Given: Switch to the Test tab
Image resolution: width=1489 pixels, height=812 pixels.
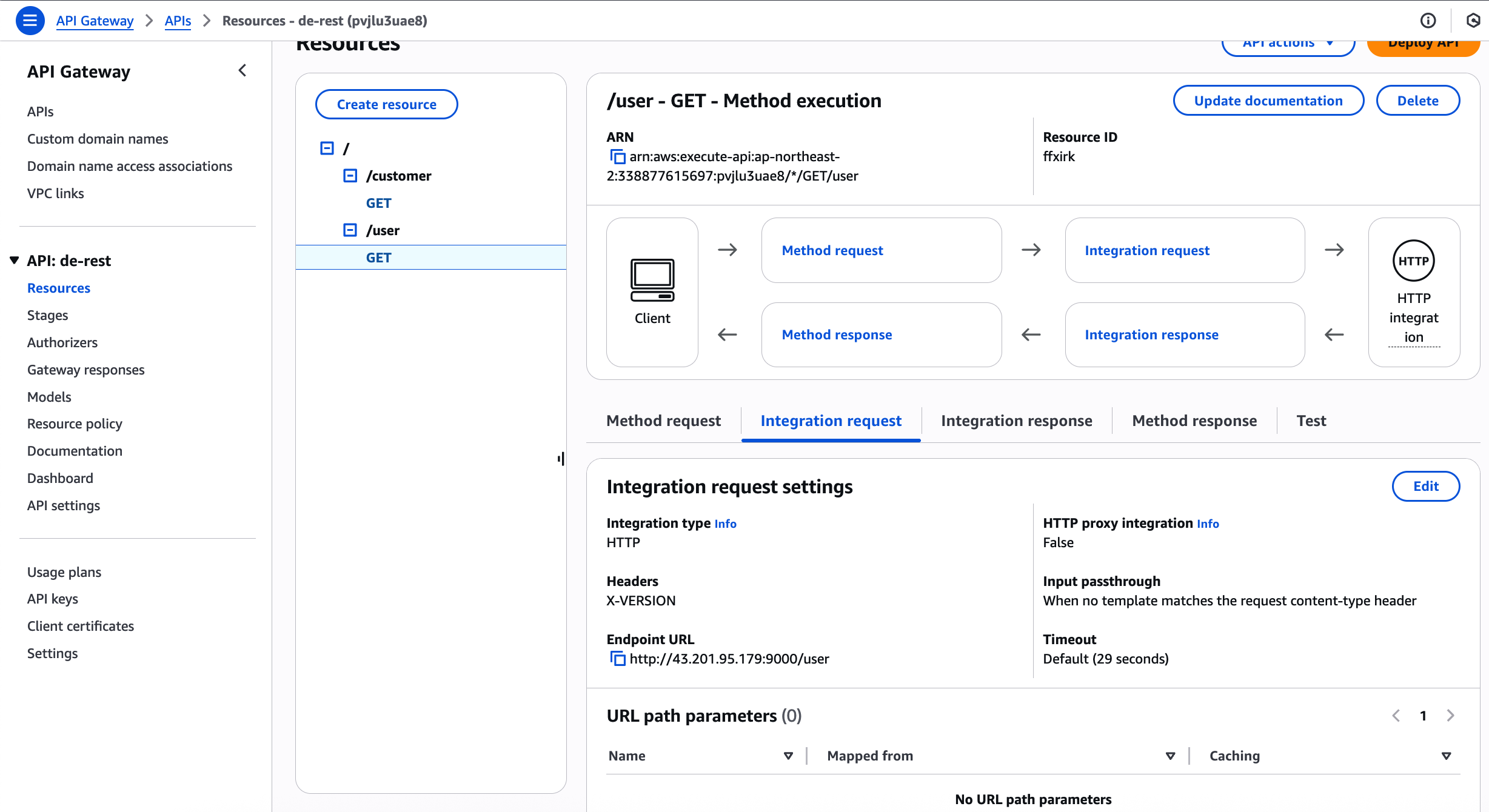Looking at the screenshot, I should pos(1311,421).
